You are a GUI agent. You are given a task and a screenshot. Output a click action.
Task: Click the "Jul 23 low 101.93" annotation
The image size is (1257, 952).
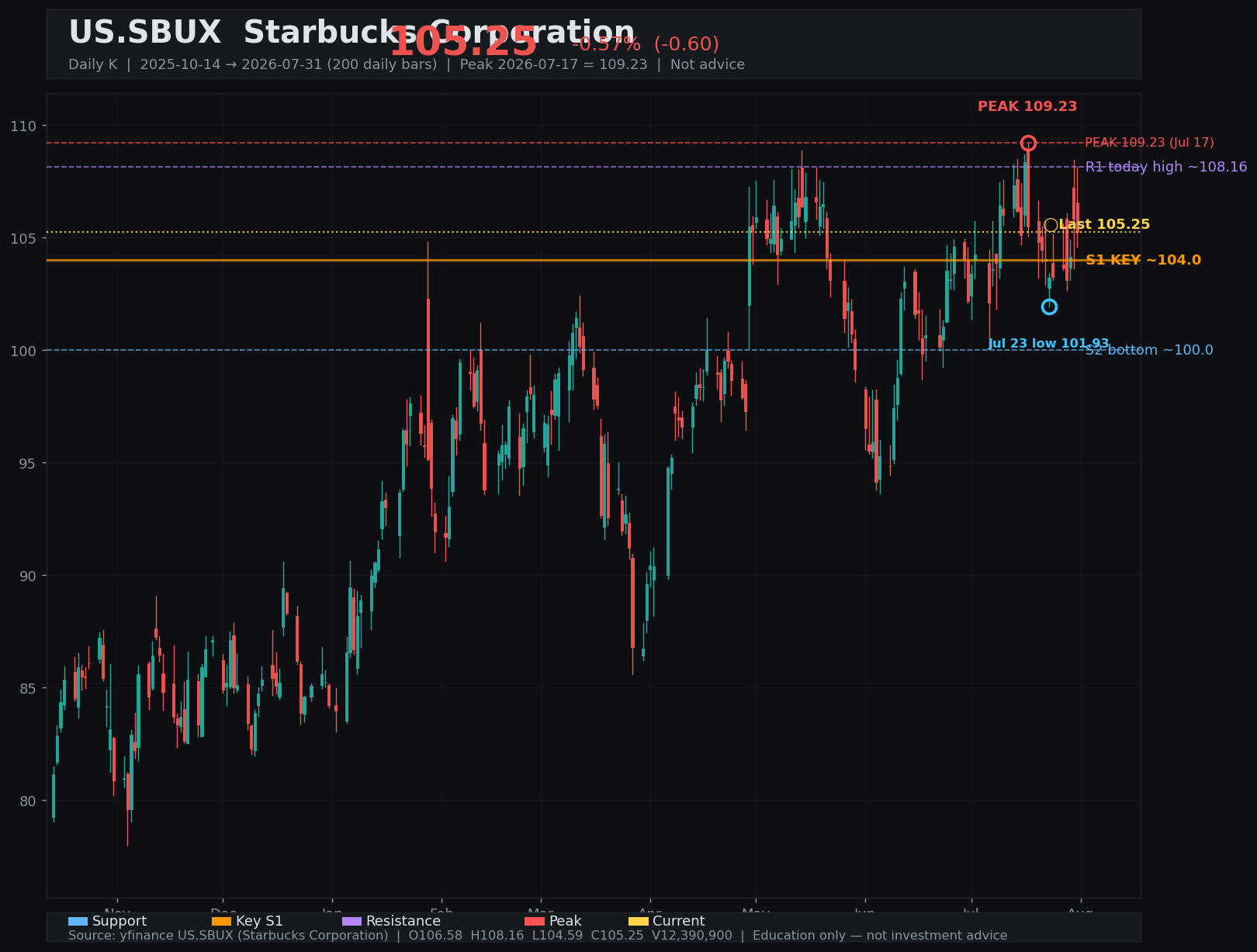tap(1048, 344)
